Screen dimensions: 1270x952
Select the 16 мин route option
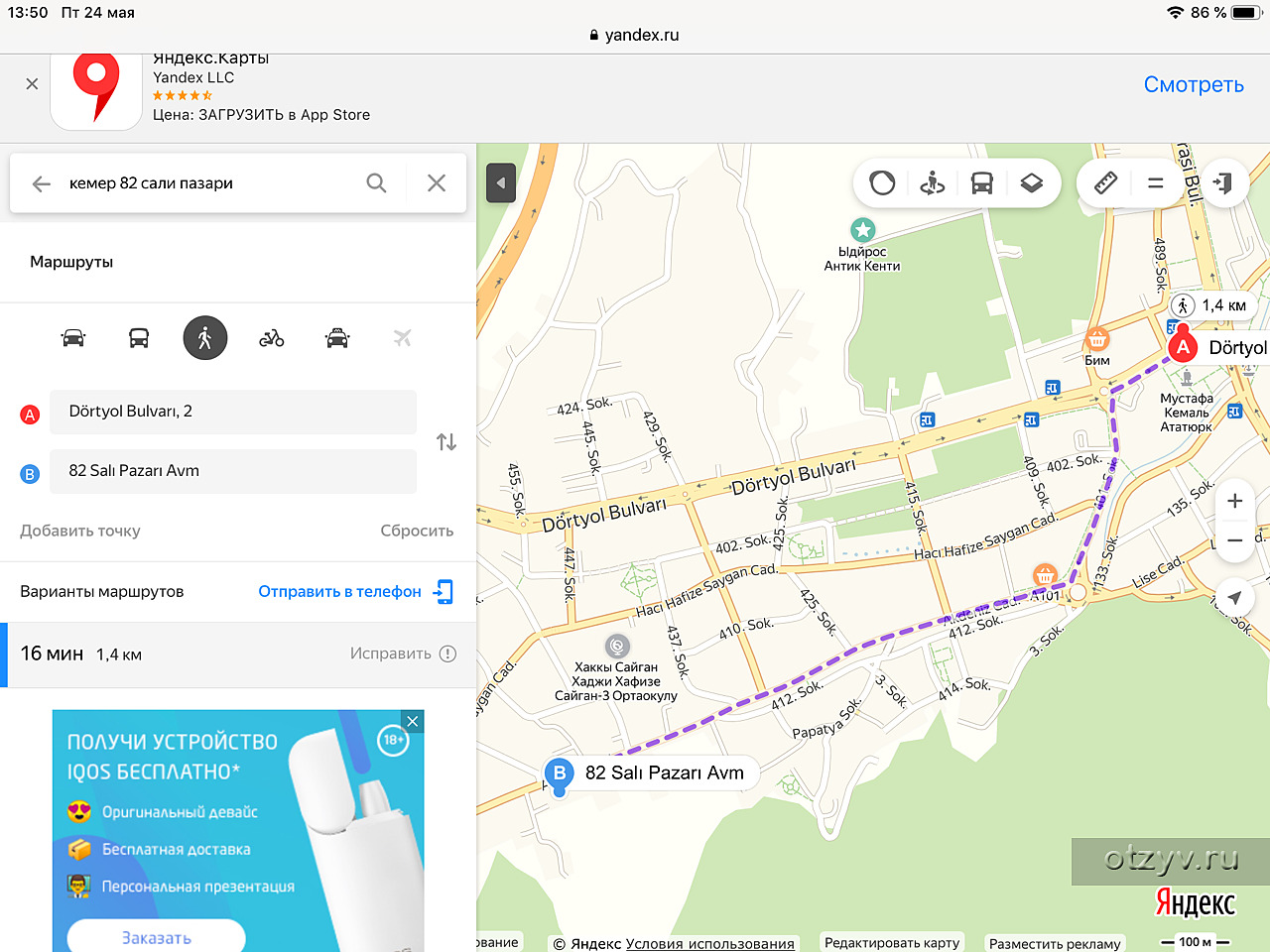coord(238,654)
